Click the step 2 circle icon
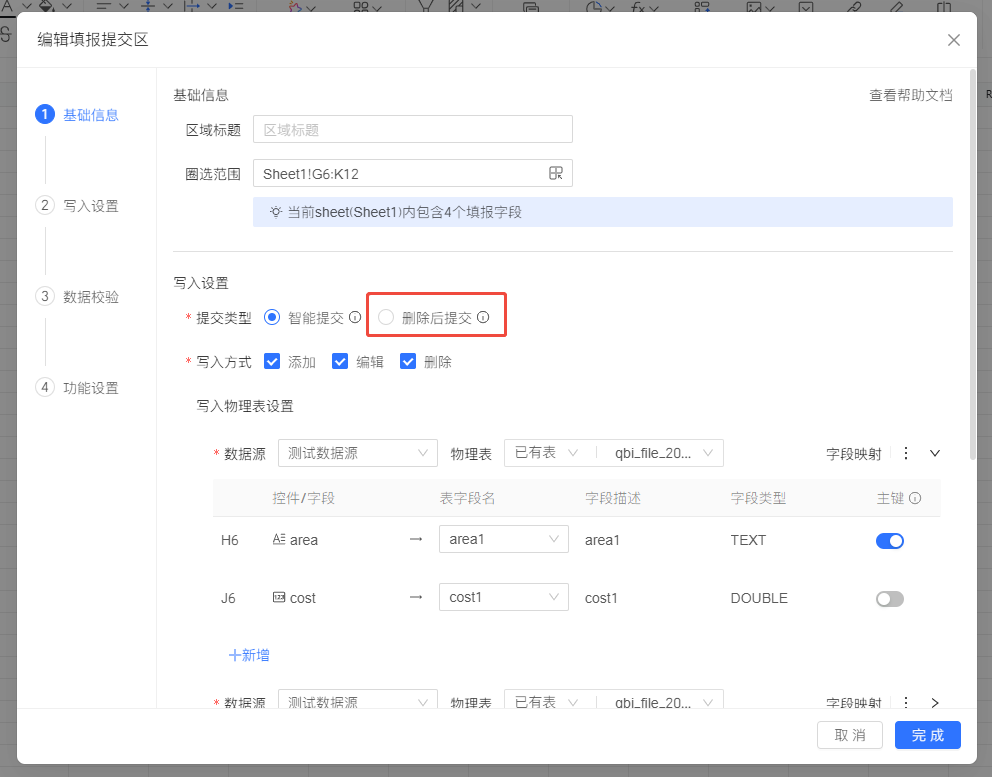Screen dimensions: 992x777 pyautogui.click(x=44, y=206)
